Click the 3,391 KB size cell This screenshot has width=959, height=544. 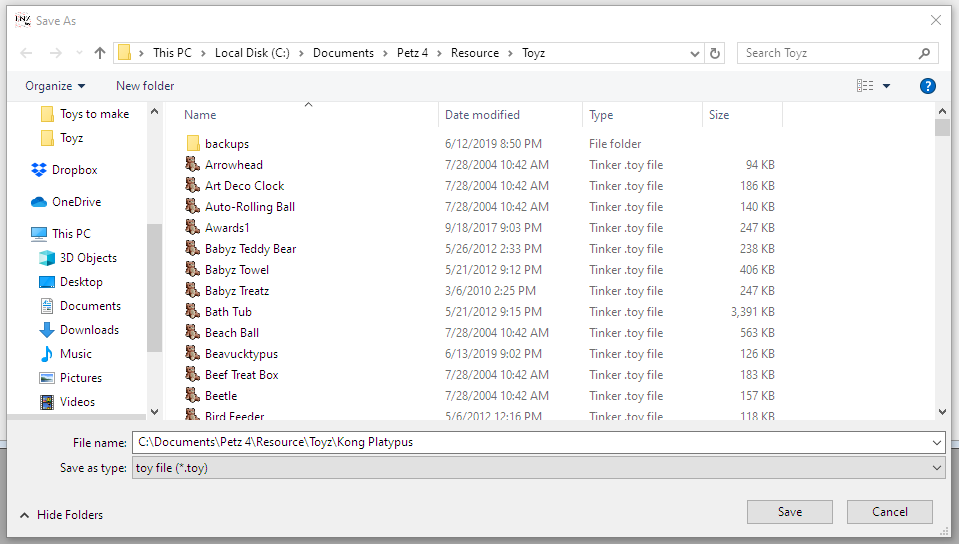click(x=753, y=312)
